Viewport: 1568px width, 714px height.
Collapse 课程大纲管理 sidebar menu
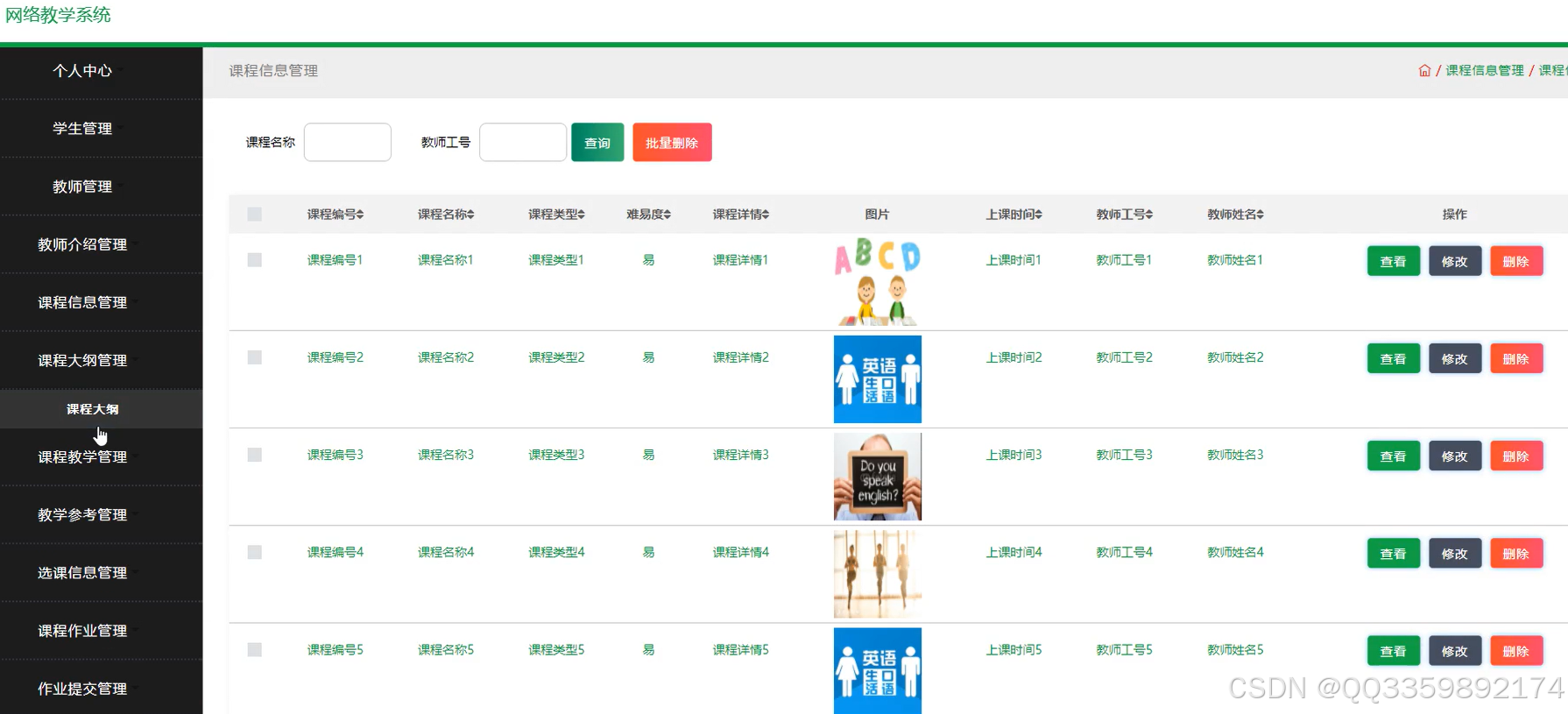101,360
